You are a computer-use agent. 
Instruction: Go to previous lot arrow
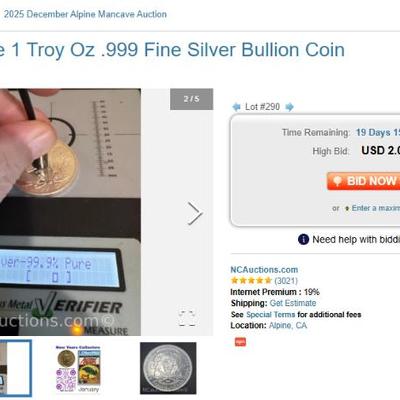point(236,107)
